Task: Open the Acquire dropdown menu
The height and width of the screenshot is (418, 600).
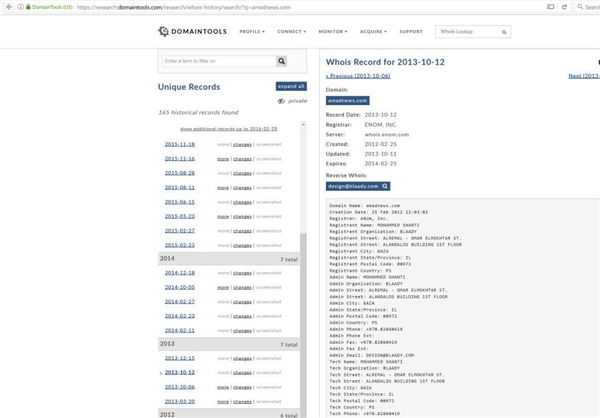Action: [373, 31]
